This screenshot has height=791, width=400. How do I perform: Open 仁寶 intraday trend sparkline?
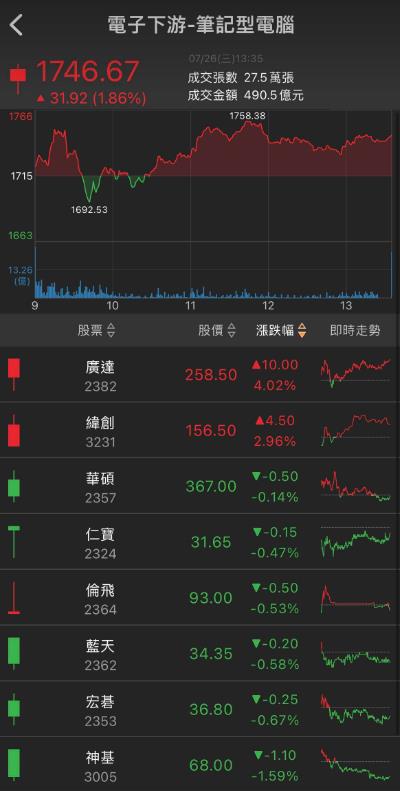pyautogui.click(x=356, y=542)
